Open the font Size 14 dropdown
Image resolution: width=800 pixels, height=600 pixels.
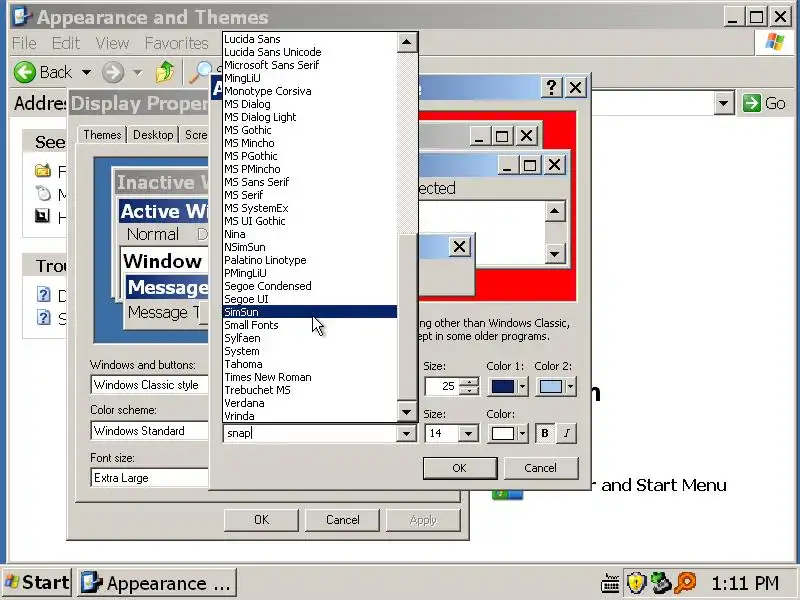[468, 434]
